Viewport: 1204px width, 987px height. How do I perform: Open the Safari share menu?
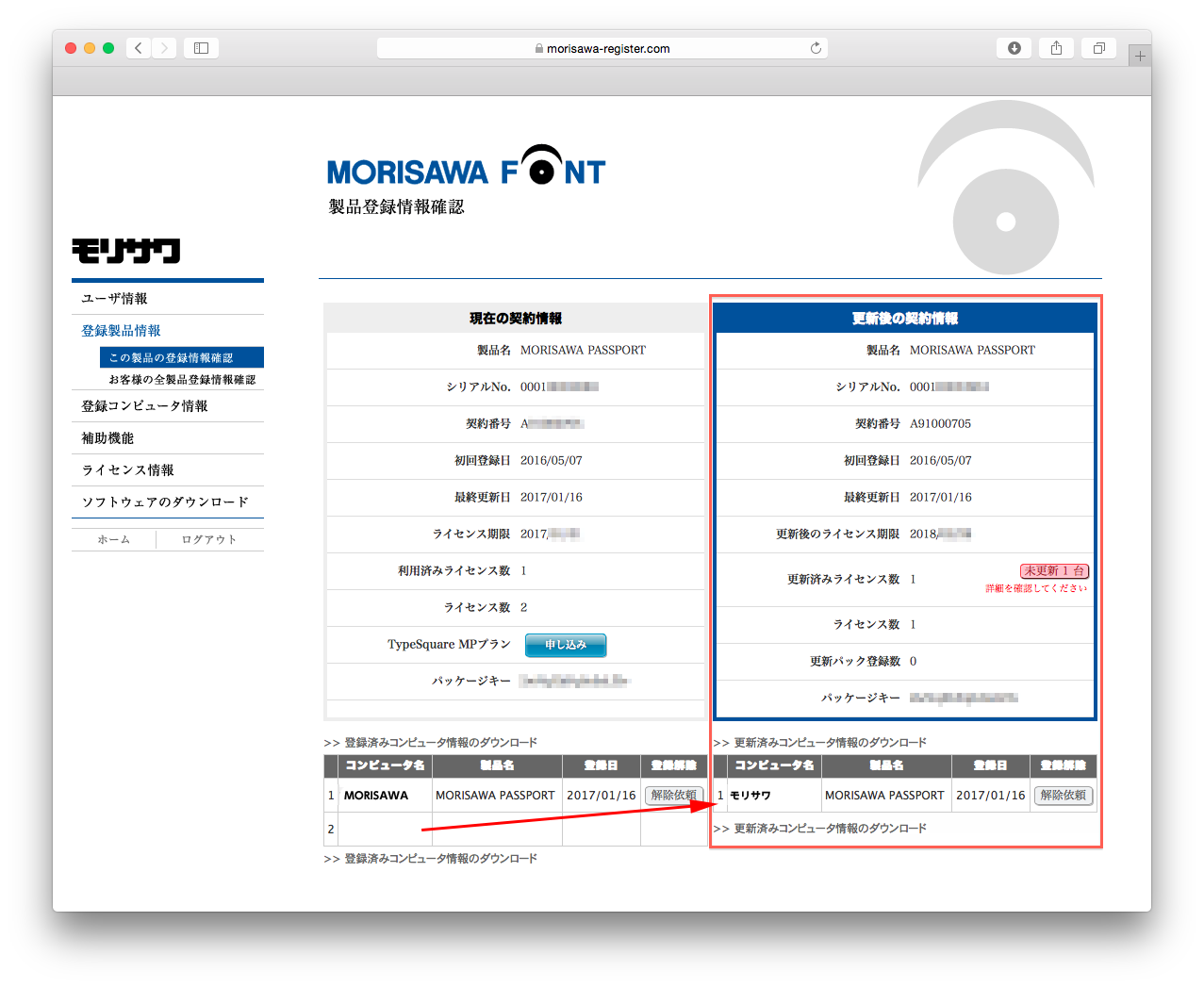pyautogui.click(x=1057, y=48)
